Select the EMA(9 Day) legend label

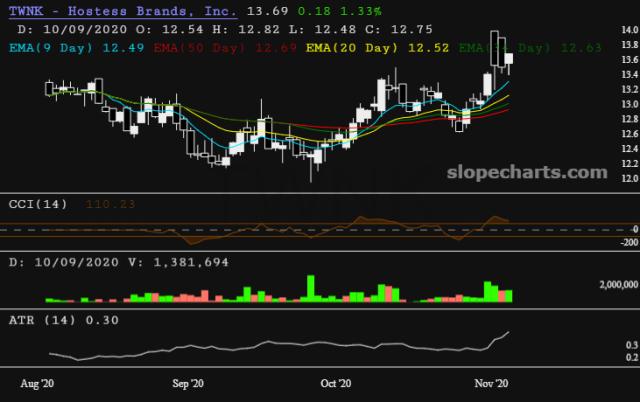[x=51, y=46]
